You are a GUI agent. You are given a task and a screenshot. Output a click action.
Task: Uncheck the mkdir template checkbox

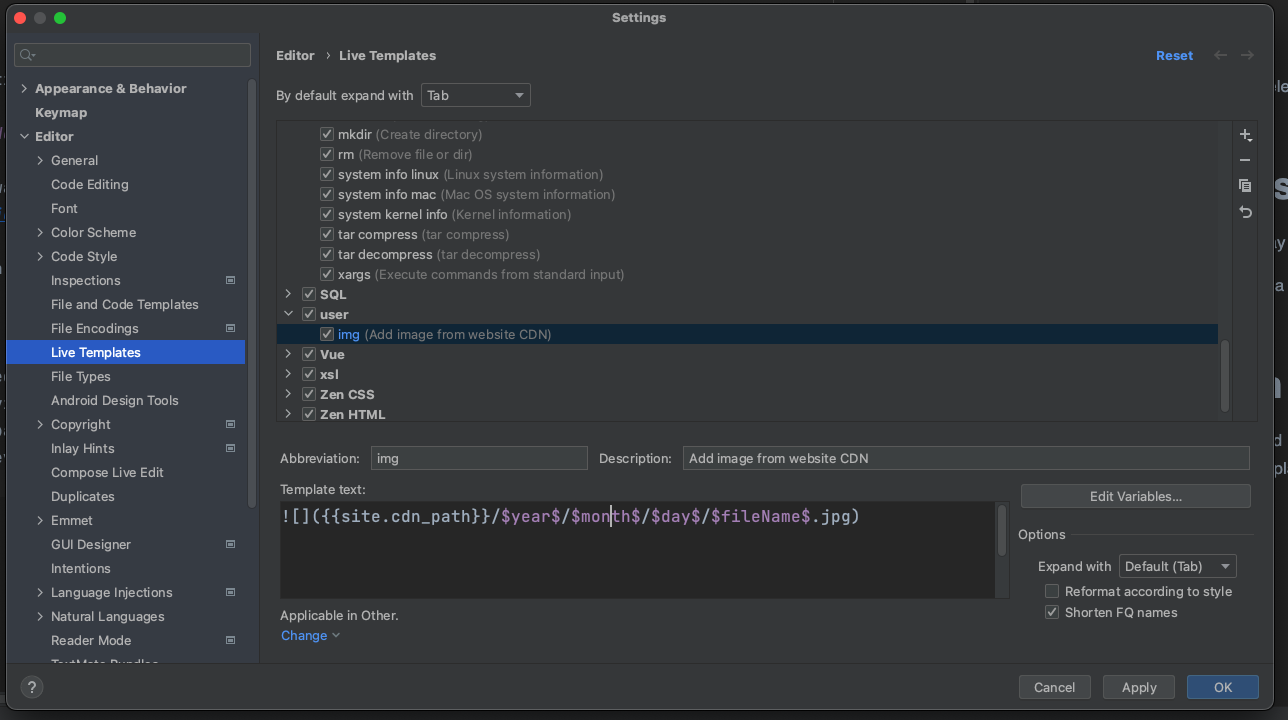point(327,134)
